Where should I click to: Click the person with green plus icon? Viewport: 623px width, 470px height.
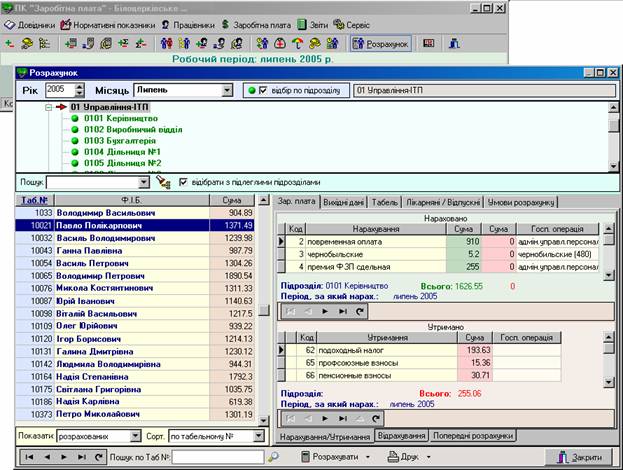(x=202, y=43)
